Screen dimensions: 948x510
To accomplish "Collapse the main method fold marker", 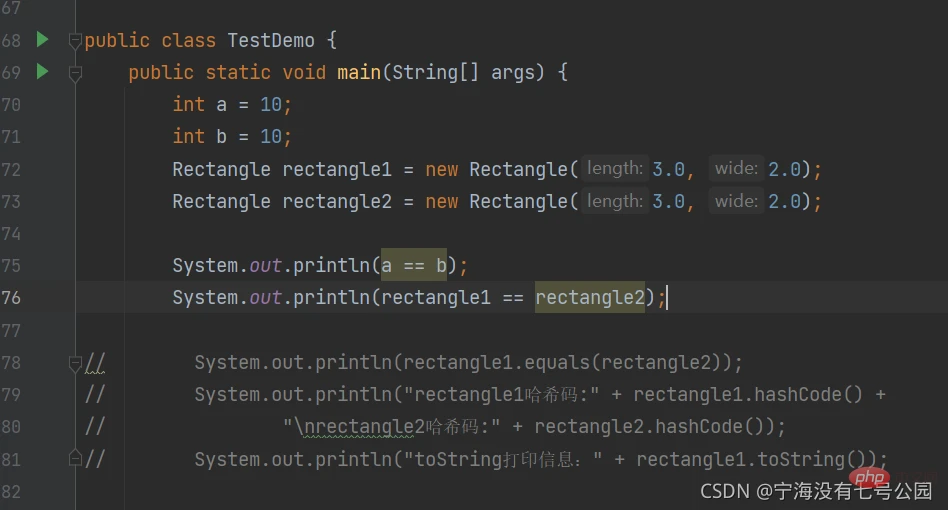I will (x=75, y=73).
